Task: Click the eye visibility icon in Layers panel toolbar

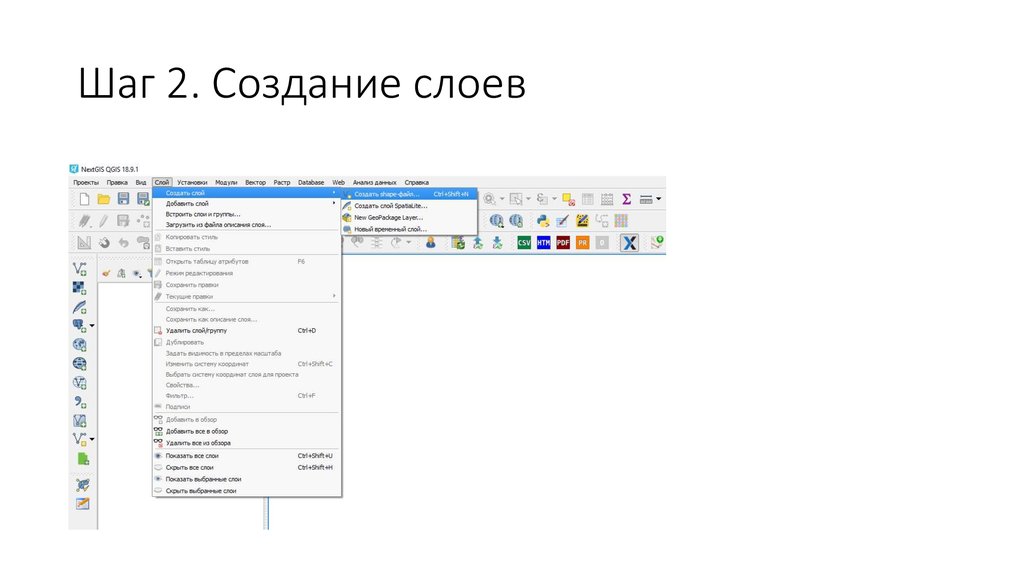Action: pos(136,274)
